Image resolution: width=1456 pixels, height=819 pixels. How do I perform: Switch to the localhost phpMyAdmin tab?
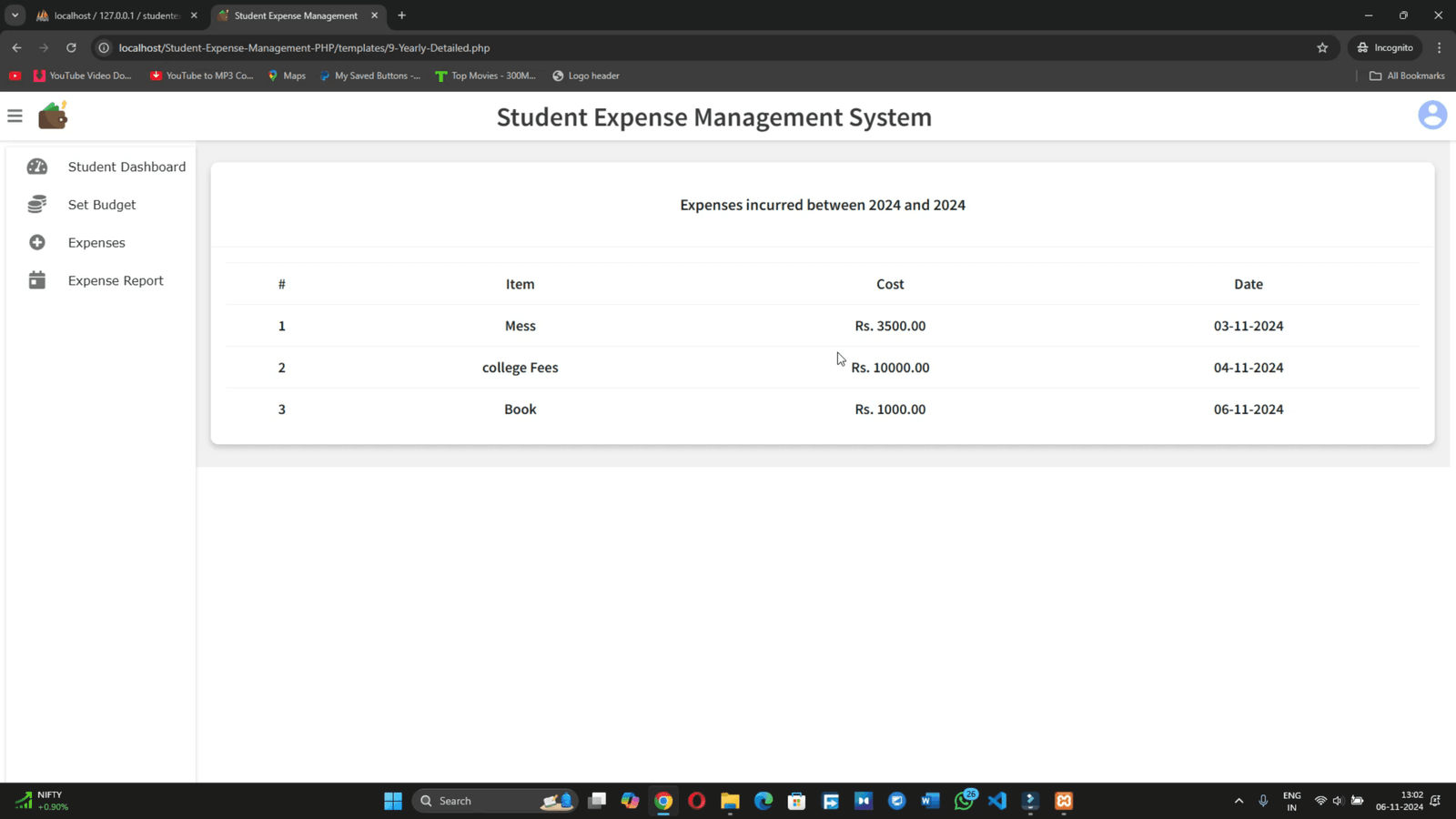(x=114, y=15)
